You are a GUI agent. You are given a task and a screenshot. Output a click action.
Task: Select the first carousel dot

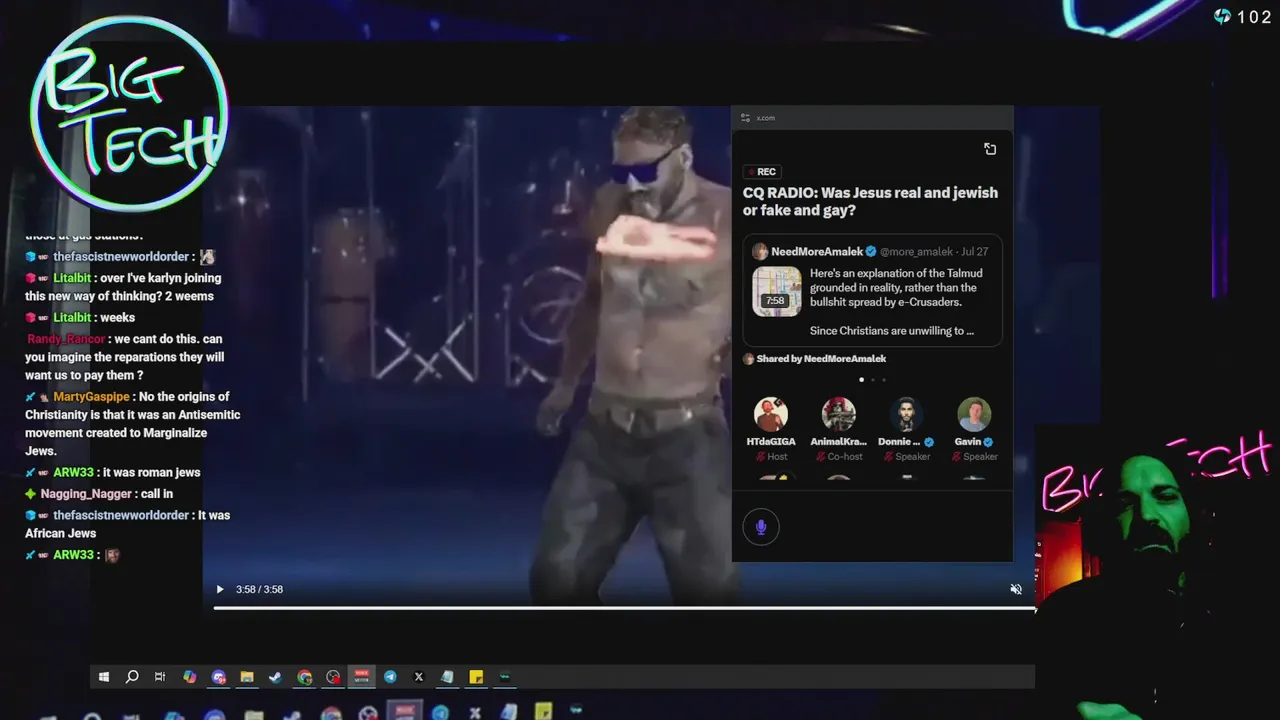click(x=861, y=380)
